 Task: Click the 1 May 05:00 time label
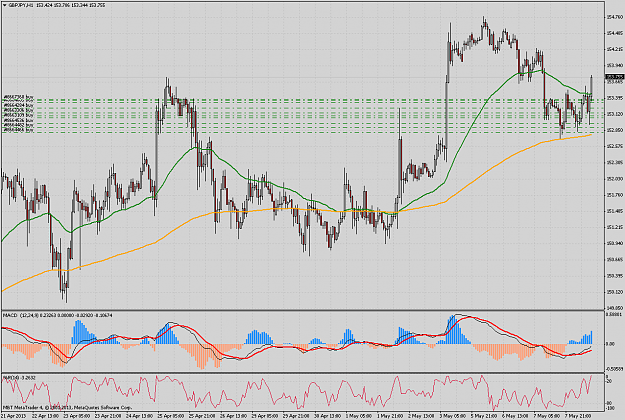[360, 416]
